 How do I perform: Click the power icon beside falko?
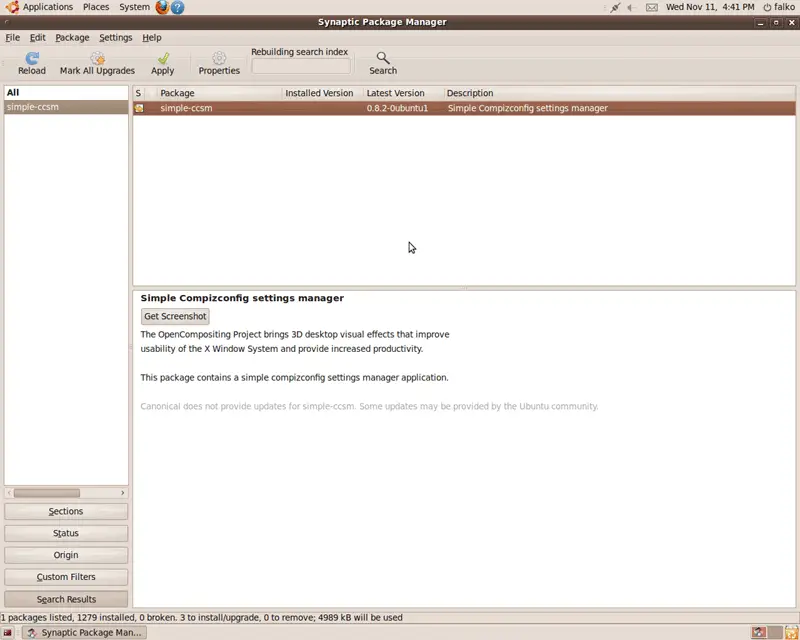767,7
